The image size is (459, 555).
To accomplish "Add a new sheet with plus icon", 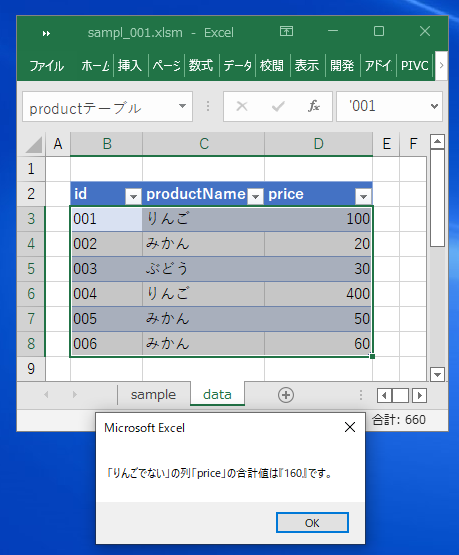I will 286,395.
